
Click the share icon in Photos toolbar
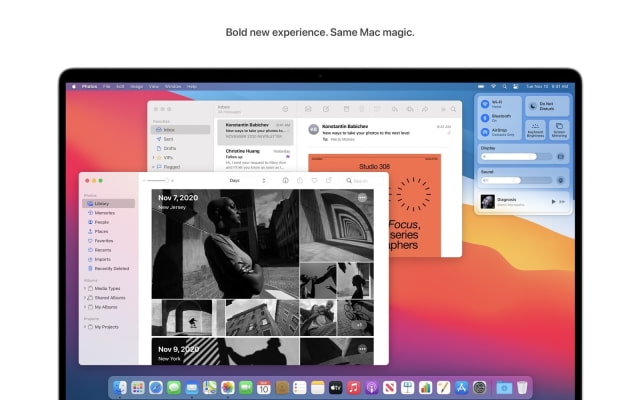300,181
